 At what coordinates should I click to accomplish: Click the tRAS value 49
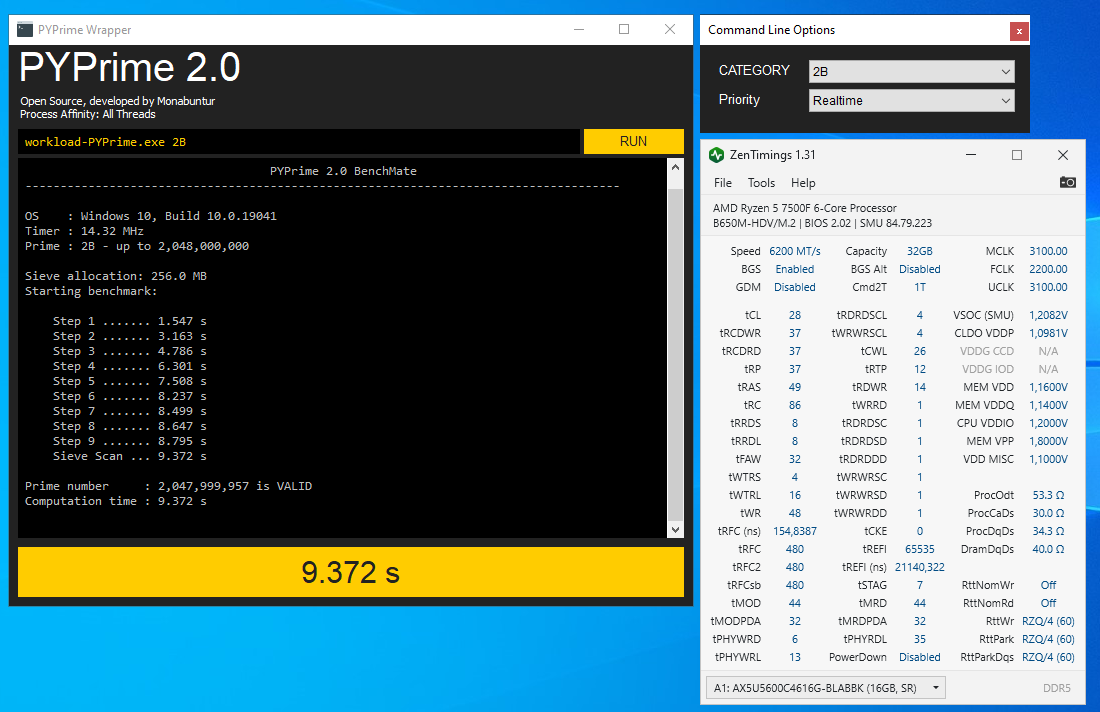(x=795, y=387)
